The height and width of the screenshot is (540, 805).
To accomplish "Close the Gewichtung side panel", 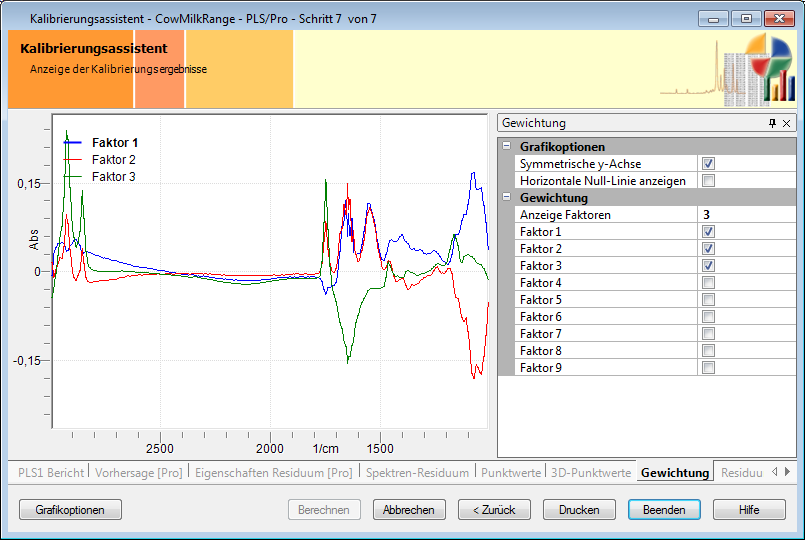I will point(786,123).
